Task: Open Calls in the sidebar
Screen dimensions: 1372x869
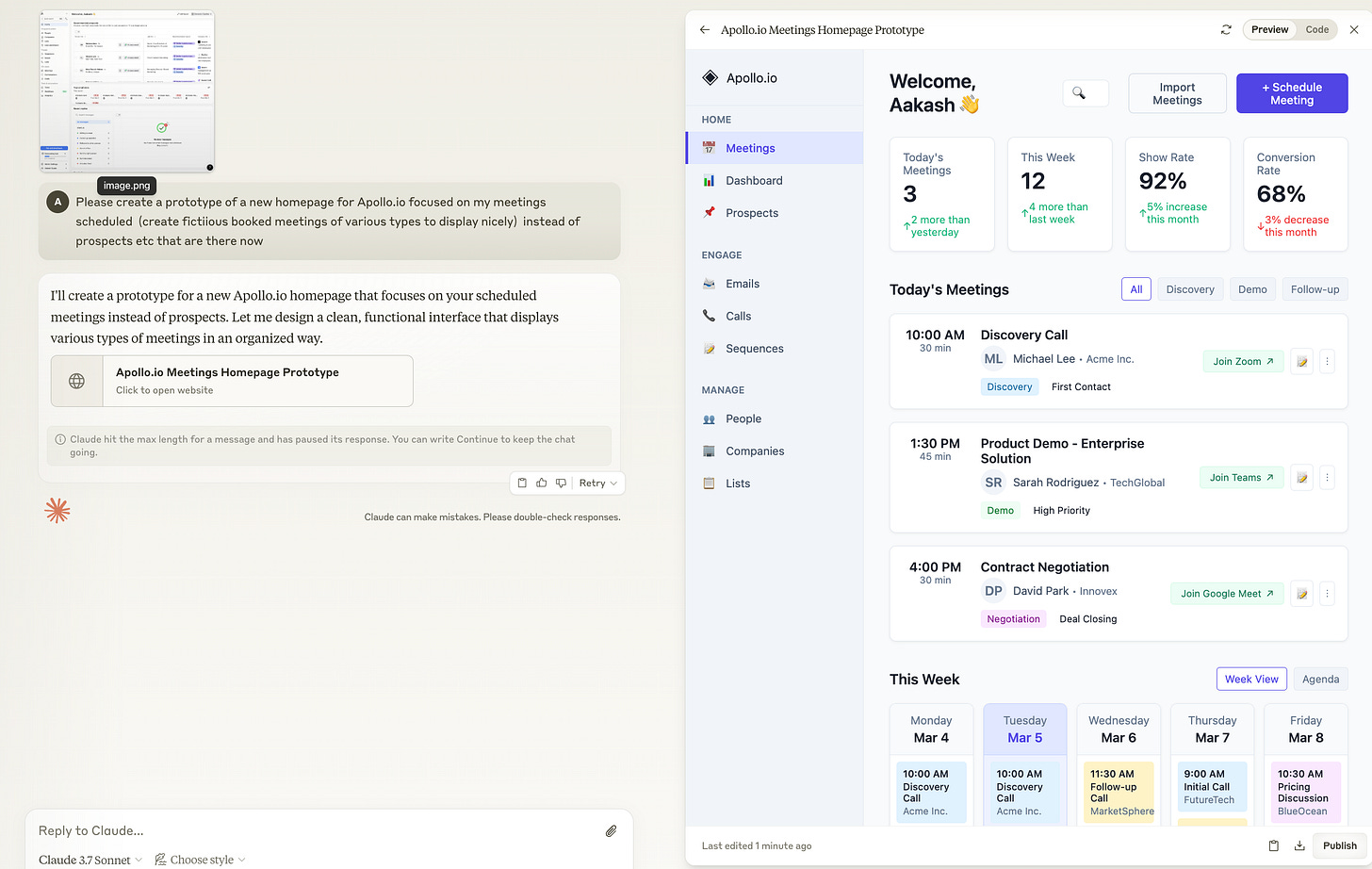Action: [x=775, y=316]
